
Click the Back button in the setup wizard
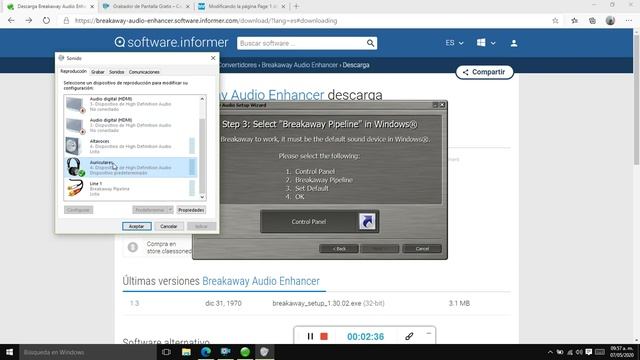(339, 249)
